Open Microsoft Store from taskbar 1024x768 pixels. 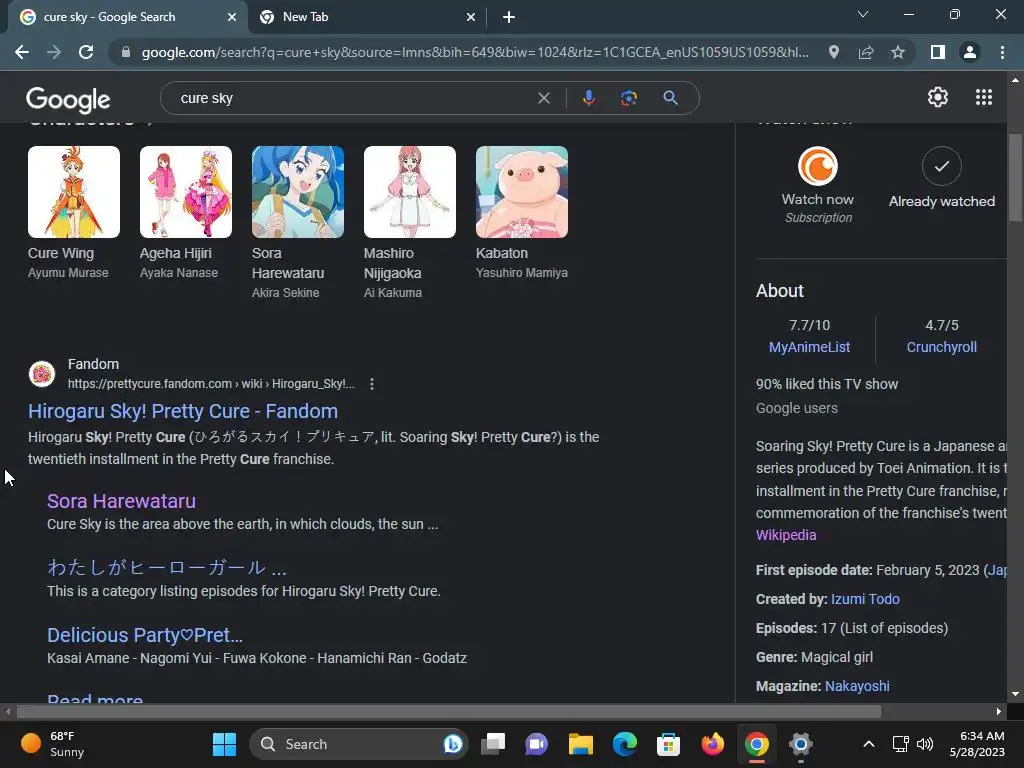[668, 744]
